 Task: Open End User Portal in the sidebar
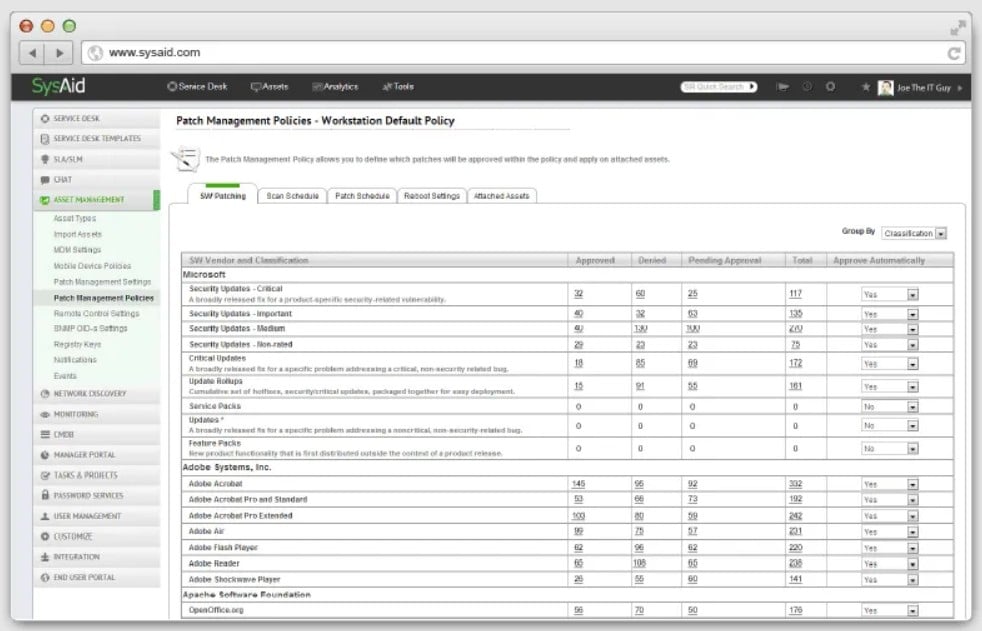point(96,577)
